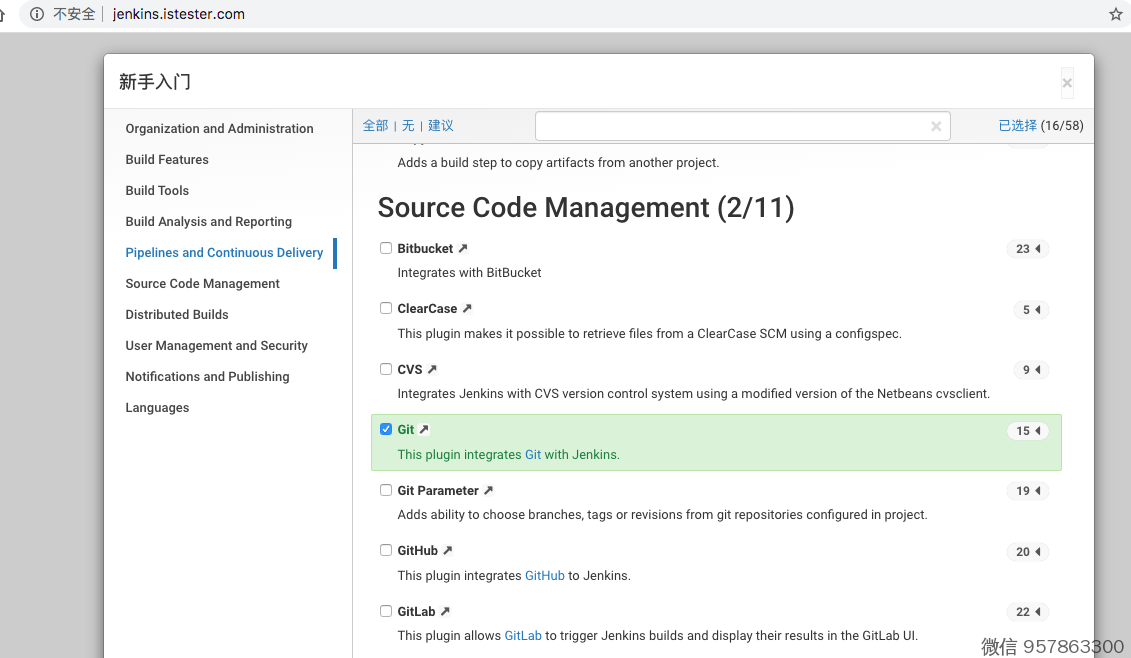Uncheck the Git plugin checkbox
The height and width of the screenshot is (658, 1131).
(x=386, y=429)
